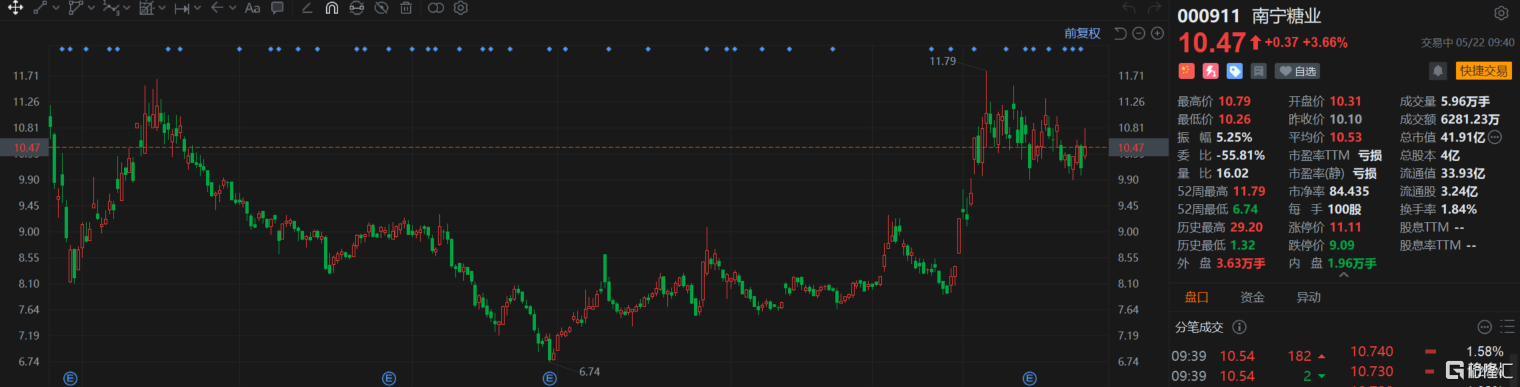Toggle magnet snap mode
1520x387 pixels.
pyautogui.click(x=331, y=8)
